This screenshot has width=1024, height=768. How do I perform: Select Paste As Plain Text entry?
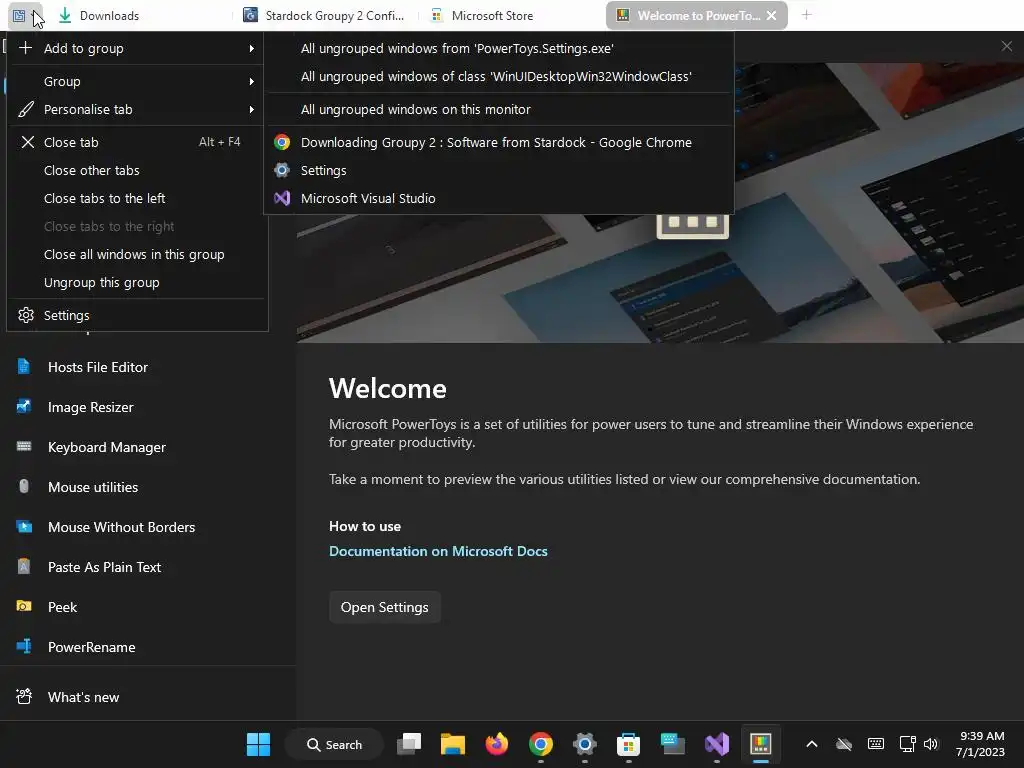pos(148,567)
